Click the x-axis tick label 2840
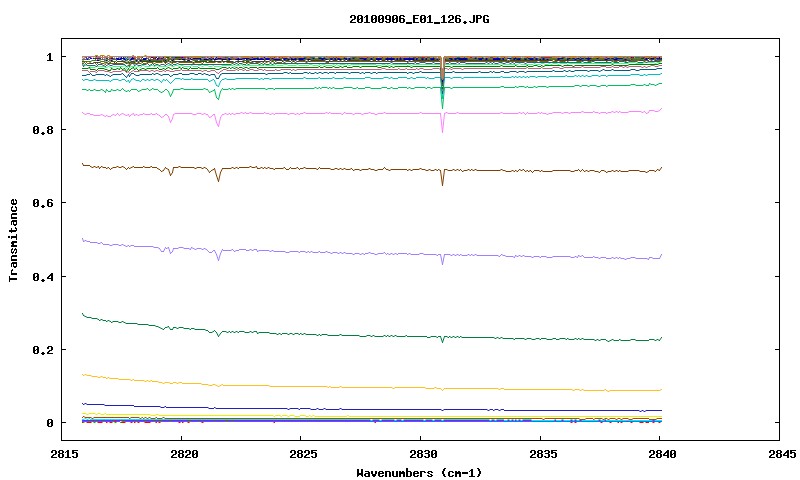This screenshot has width=800, height=480. tap(662, 454)
